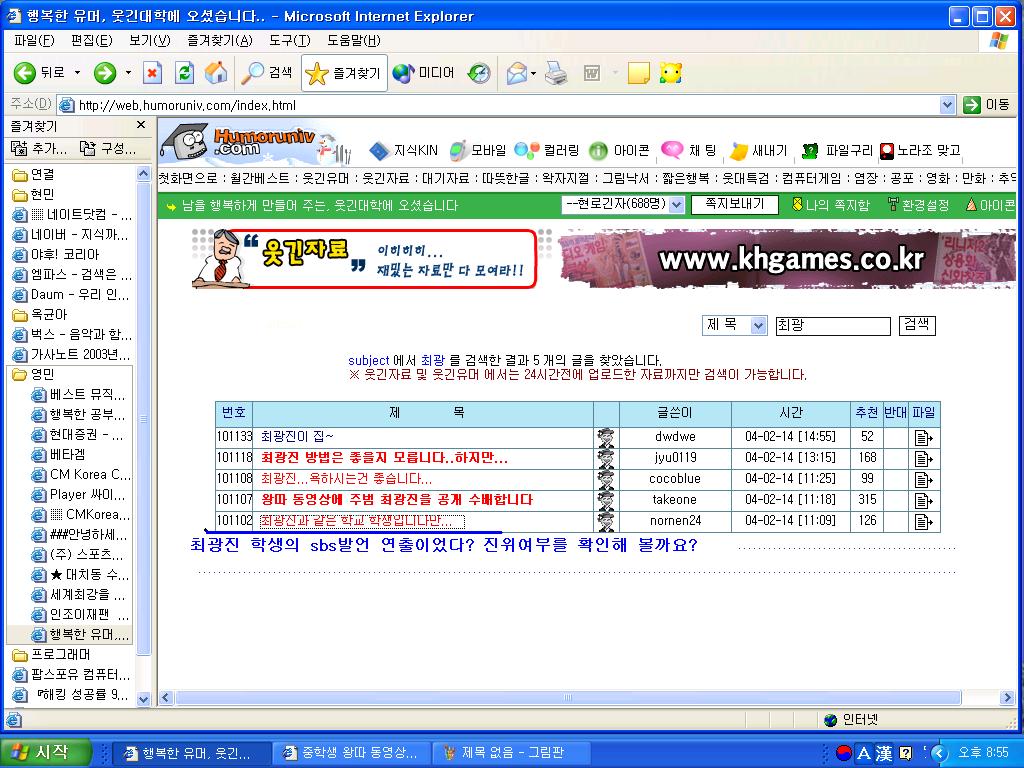This screenshot has width=1024, height=768.
Task: Open the Daum favorite link
Action: pyautogui.click(x=72, y=295)
